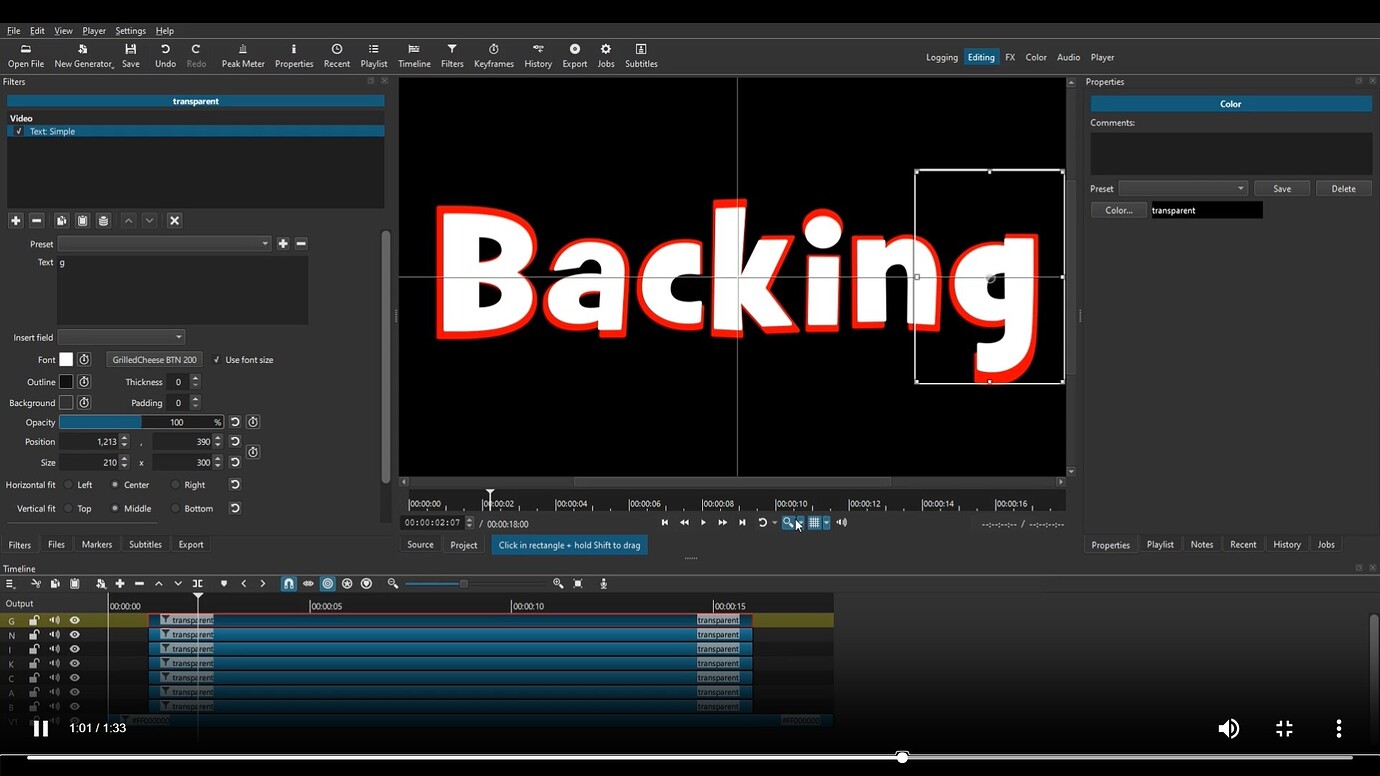Viewport: 1380px width, 776px height.
Task: Click the Save preset button in Properties
Action: (x=1281, y=188)
